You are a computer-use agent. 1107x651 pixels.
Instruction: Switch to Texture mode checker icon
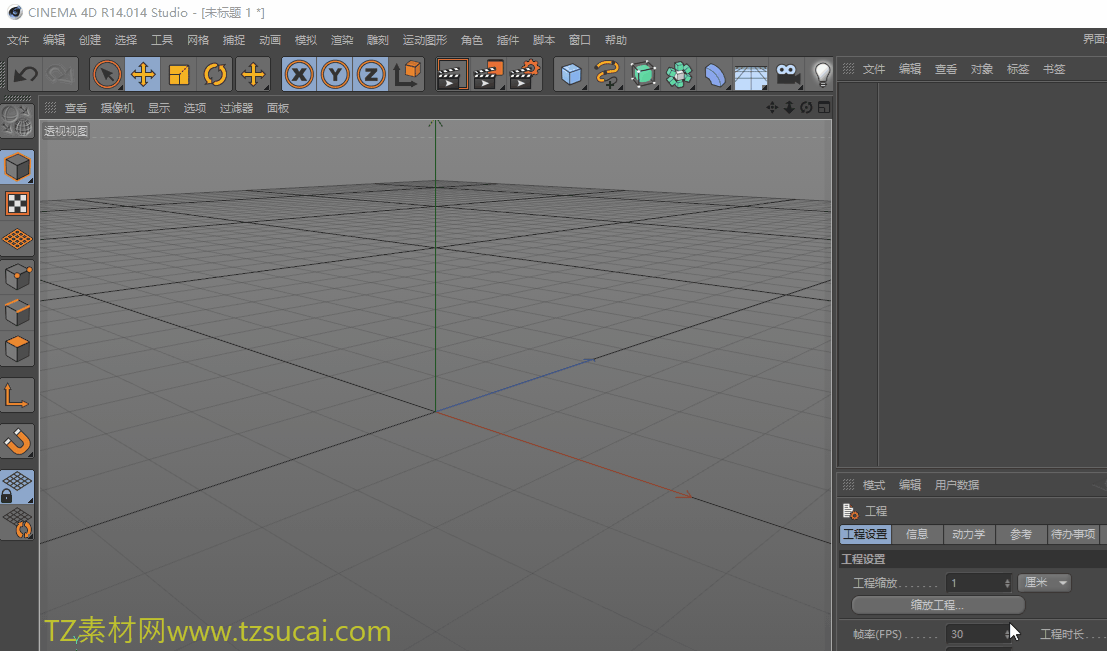pyautogui.click(x=17, y=203)
